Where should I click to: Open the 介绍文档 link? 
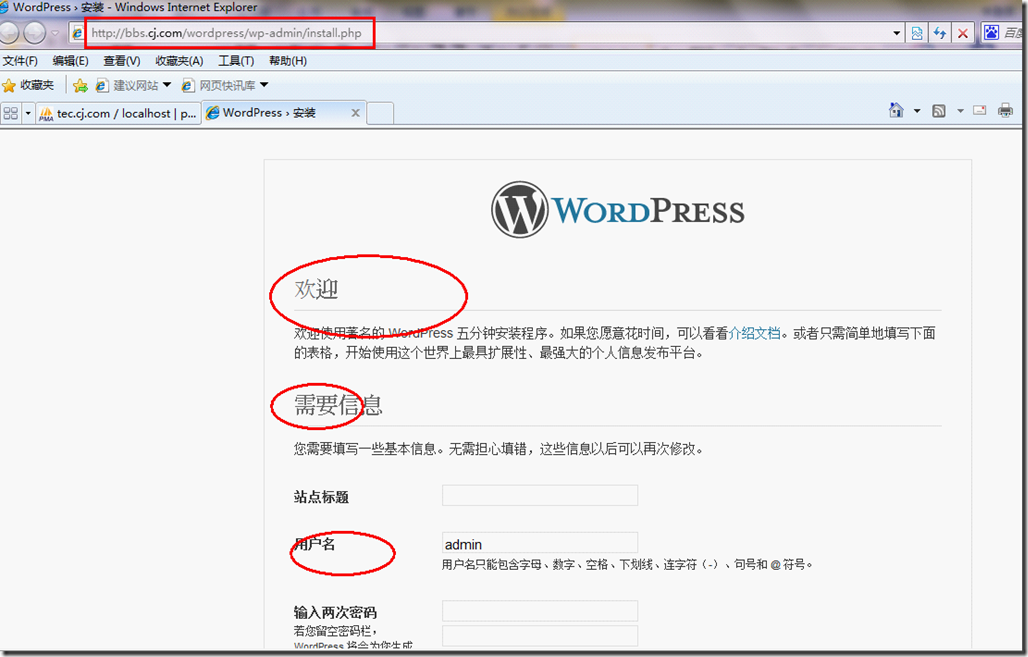[x=754, y=333]
